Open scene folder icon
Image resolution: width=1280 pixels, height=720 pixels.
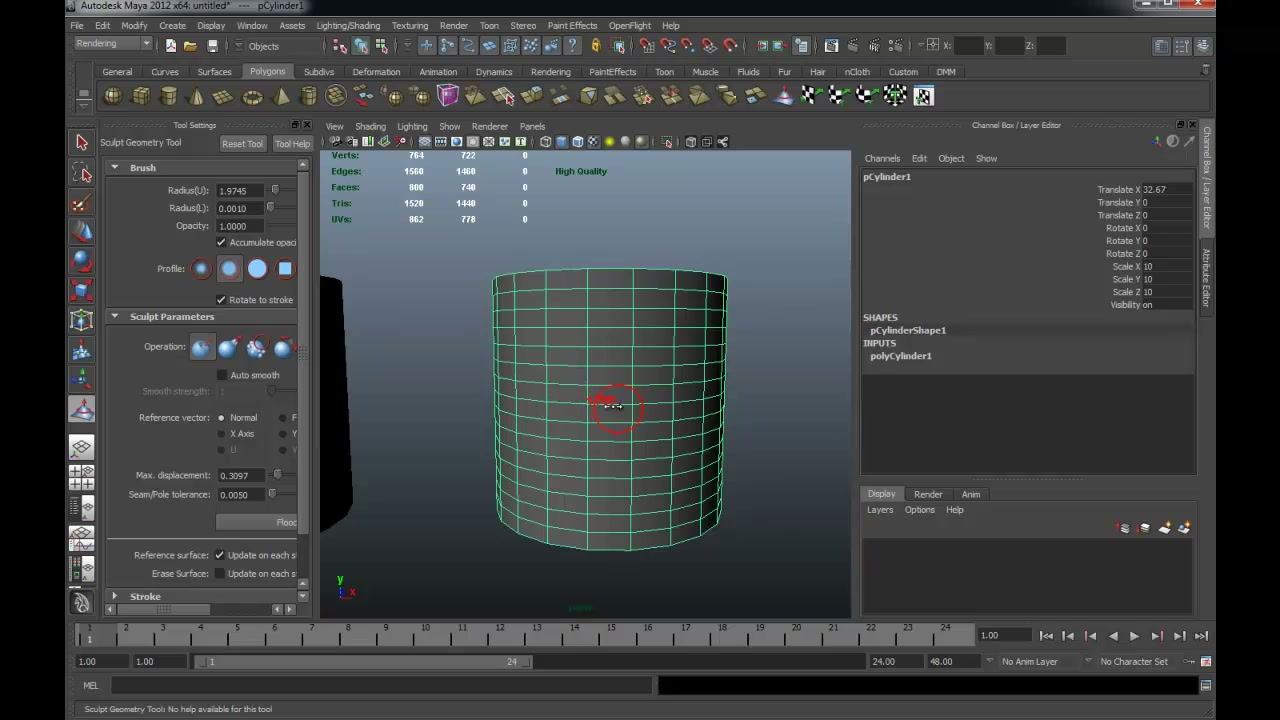[x=191, y=45]
